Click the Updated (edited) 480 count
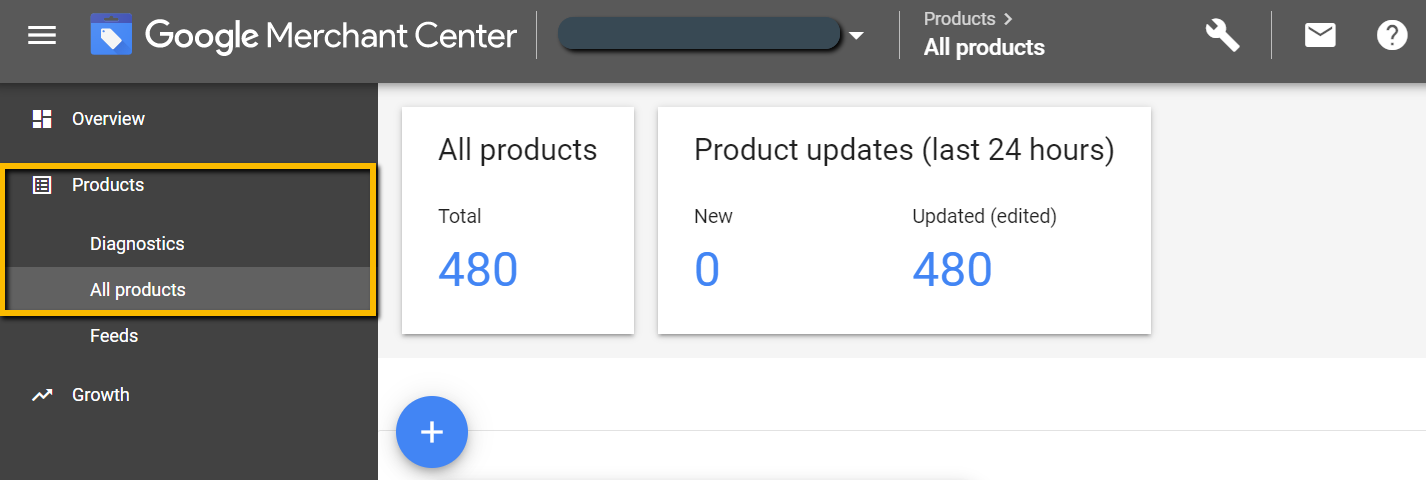1426x480 pixels. click(952, 269)
